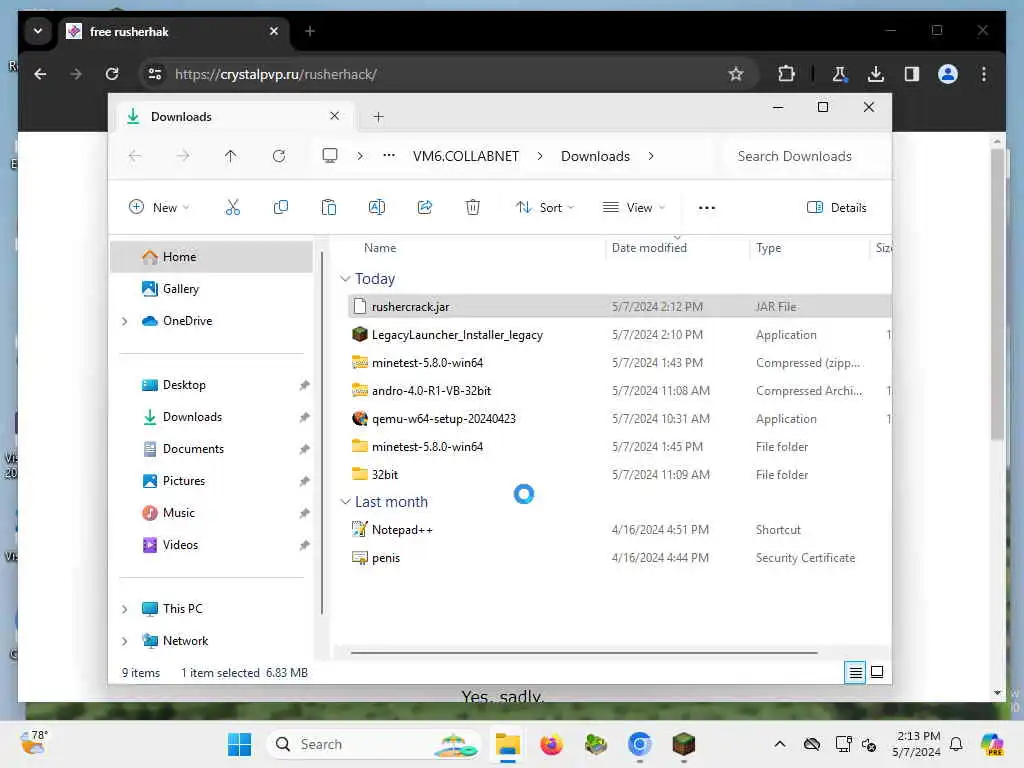
Task: Expand chevron after Downloads breadcrumb
Action: [x=651, y=156]
